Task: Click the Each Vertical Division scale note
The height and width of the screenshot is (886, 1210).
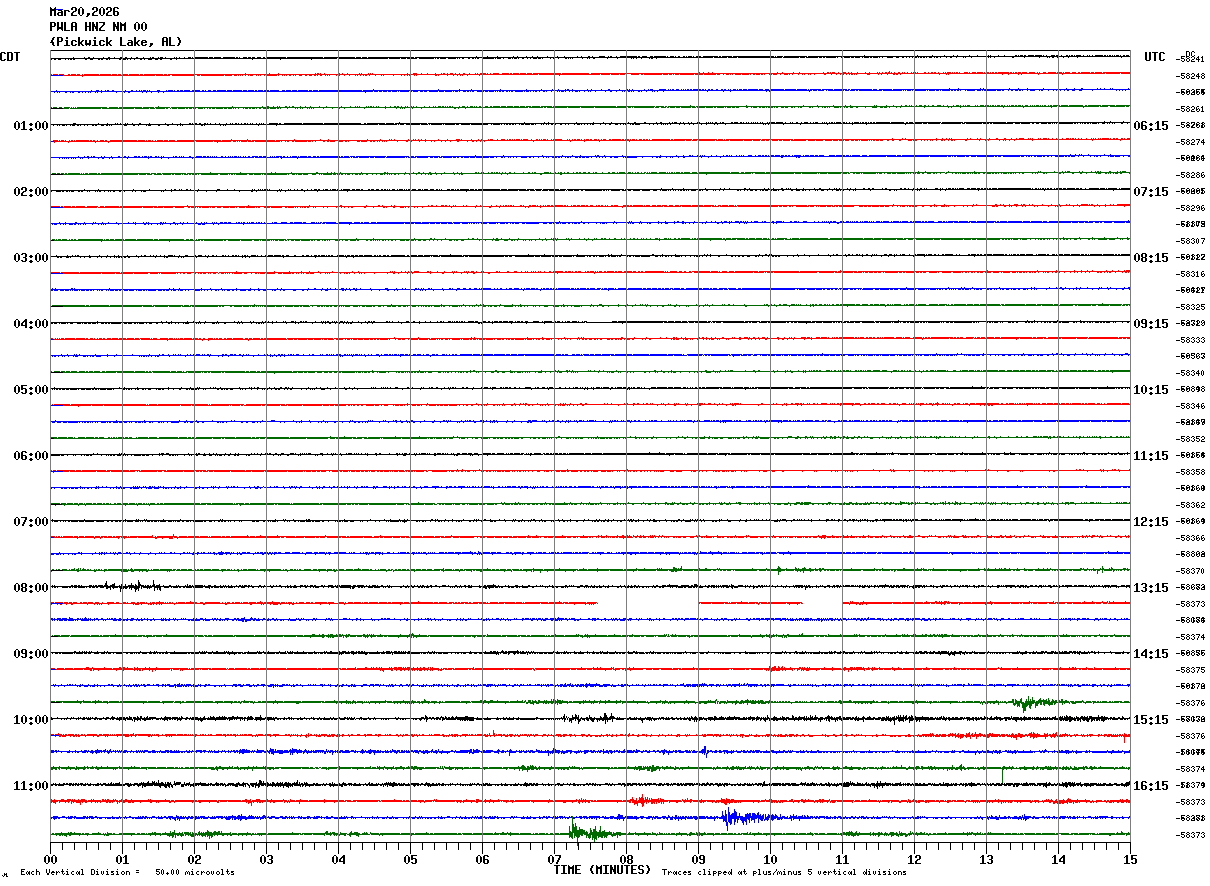Action: coord(127,872)
